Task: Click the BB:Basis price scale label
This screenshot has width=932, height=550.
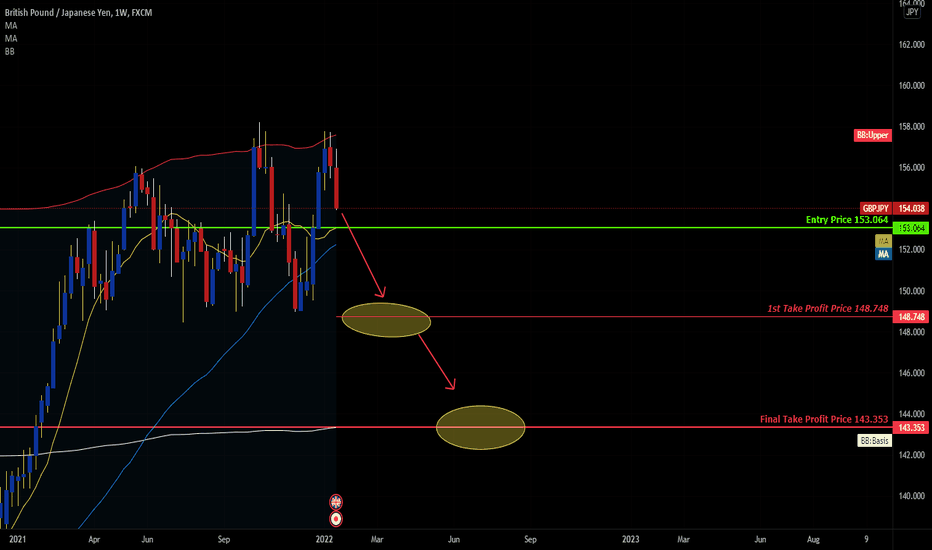Action: [874, 441]
